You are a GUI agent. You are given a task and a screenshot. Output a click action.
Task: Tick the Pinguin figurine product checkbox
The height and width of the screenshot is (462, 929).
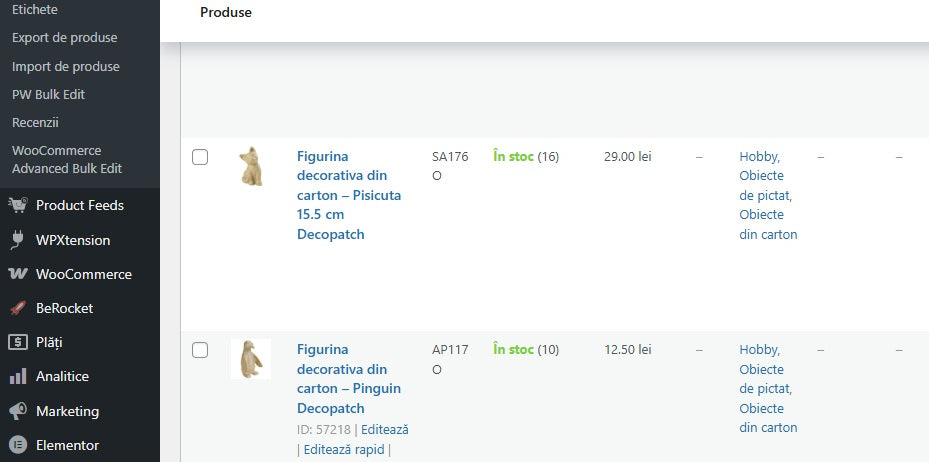200,350
